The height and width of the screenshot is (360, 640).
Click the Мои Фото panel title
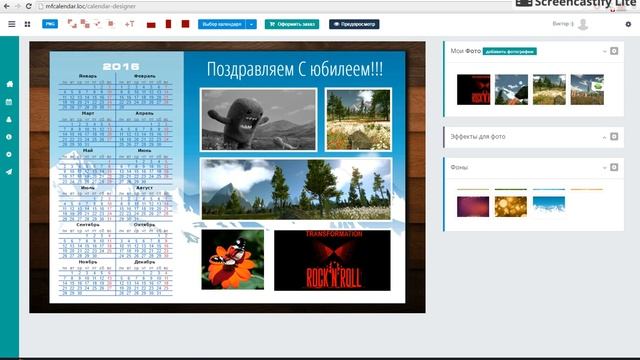[x=466, y=51]
